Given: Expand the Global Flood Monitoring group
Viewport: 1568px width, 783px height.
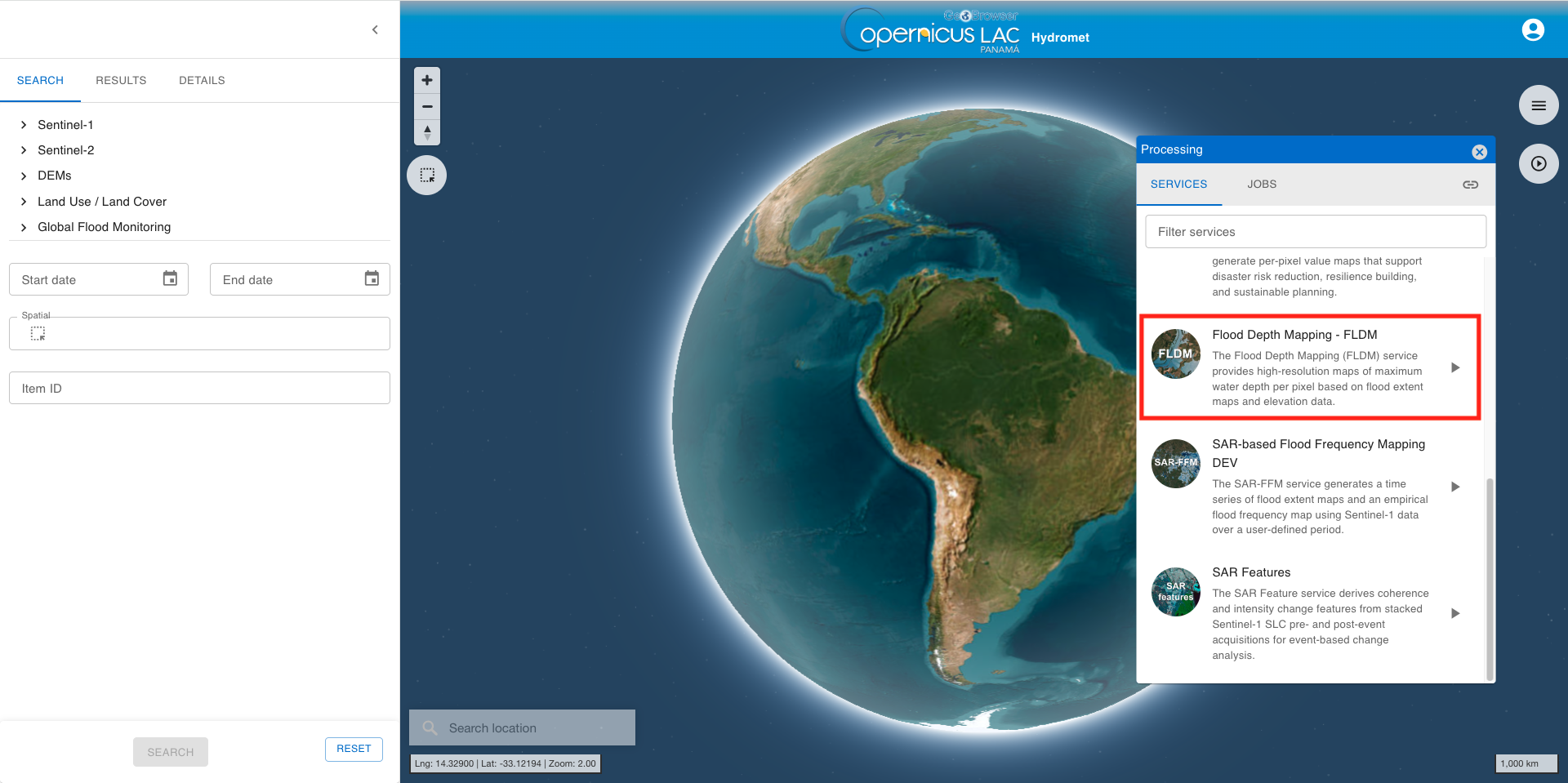Looking at the screenshot, I should 24,227.
